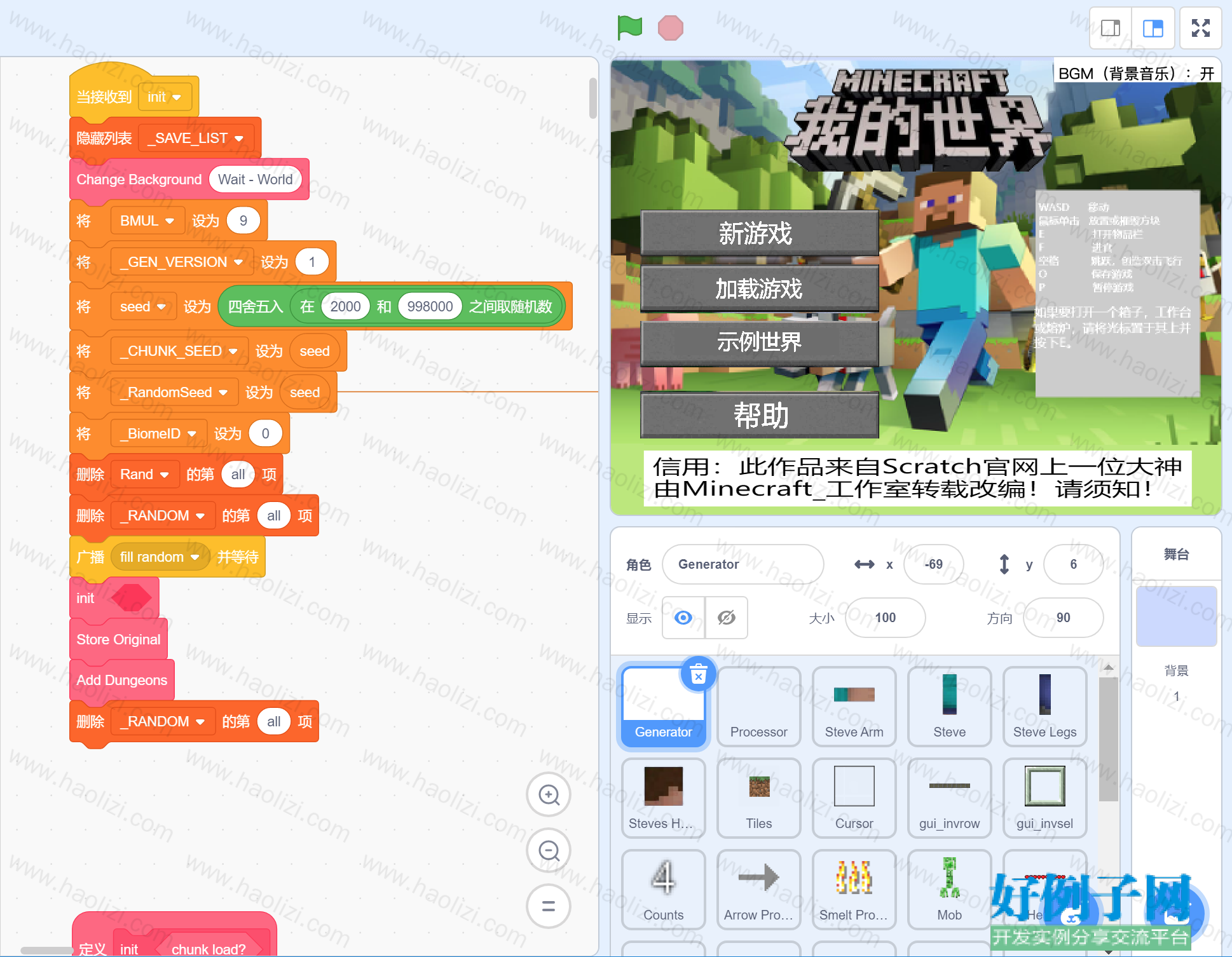
Task: Select the gui_invrow sprite
Action: (x=949, y=797)
